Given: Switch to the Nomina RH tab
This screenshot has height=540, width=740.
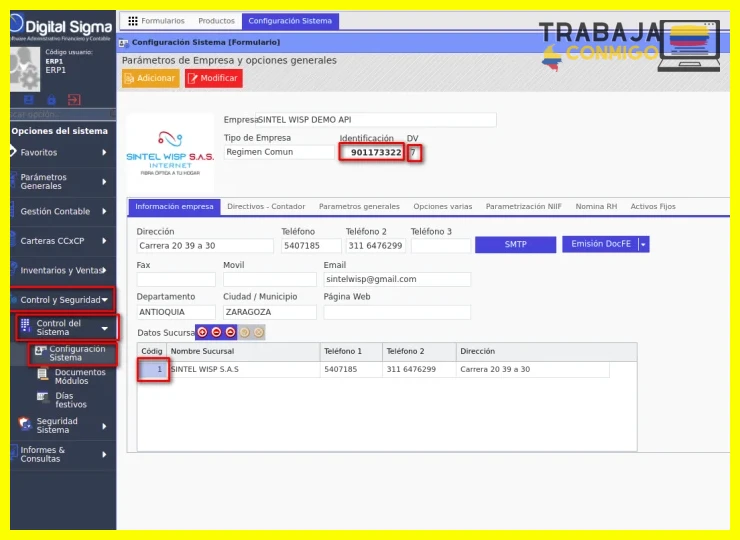Looking at the screenshot, I should click(596, 207).
